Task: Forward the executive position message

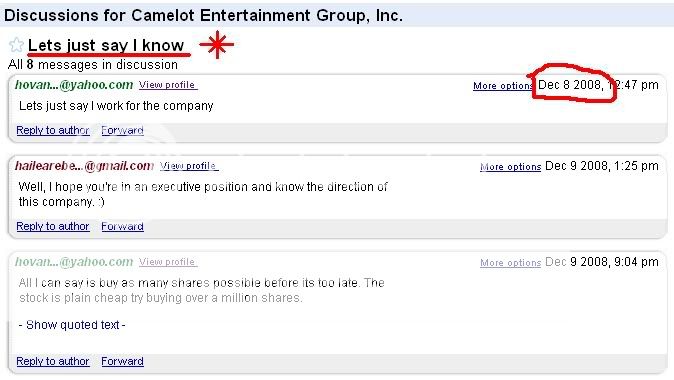Action: (x=123, y=226)
